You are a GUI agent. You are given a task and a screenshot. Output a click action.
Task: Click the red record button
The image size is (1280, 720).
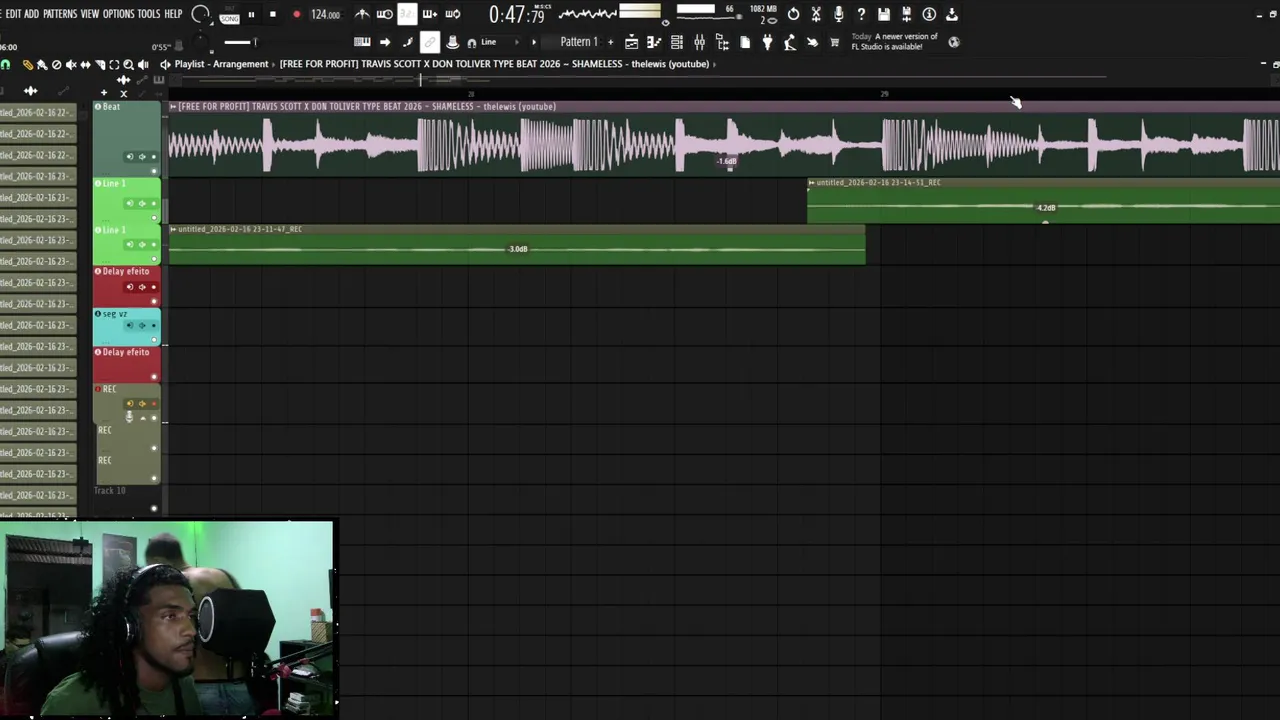(296, 14)
